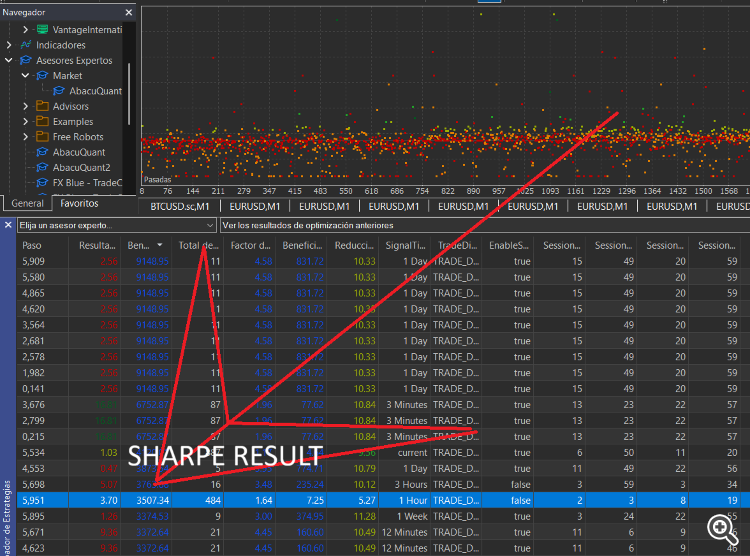Click the AbacuQuant expert advisor icon
The image size is (750, 556).
[x=42, y=152]
